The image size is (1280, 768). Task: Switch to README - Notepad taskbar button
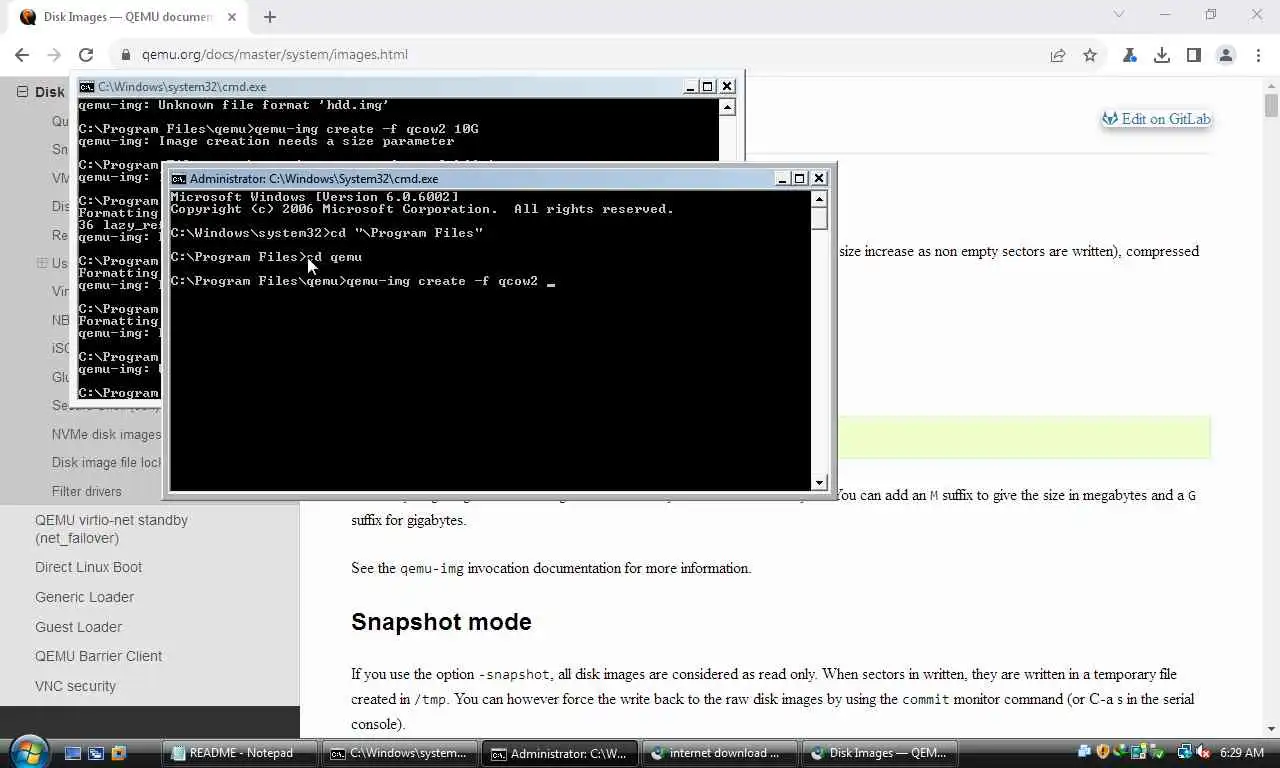click(x=241, y=753)
